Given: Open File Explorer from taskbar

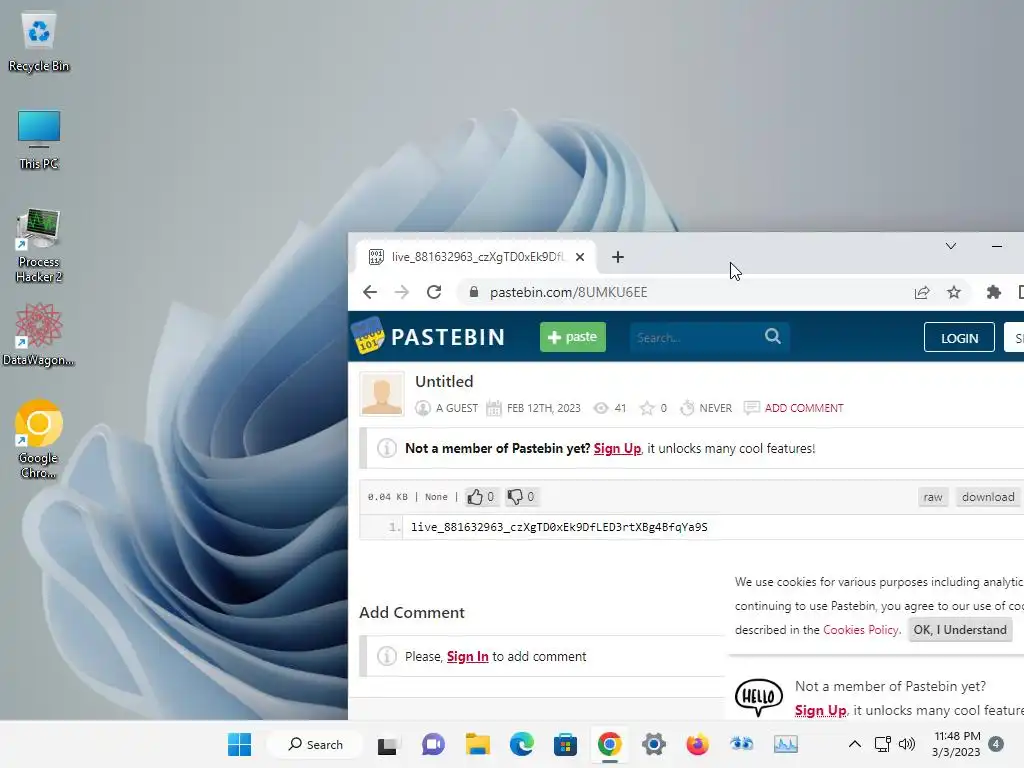Looking at the screenshot, I should (x=477, y=744).
